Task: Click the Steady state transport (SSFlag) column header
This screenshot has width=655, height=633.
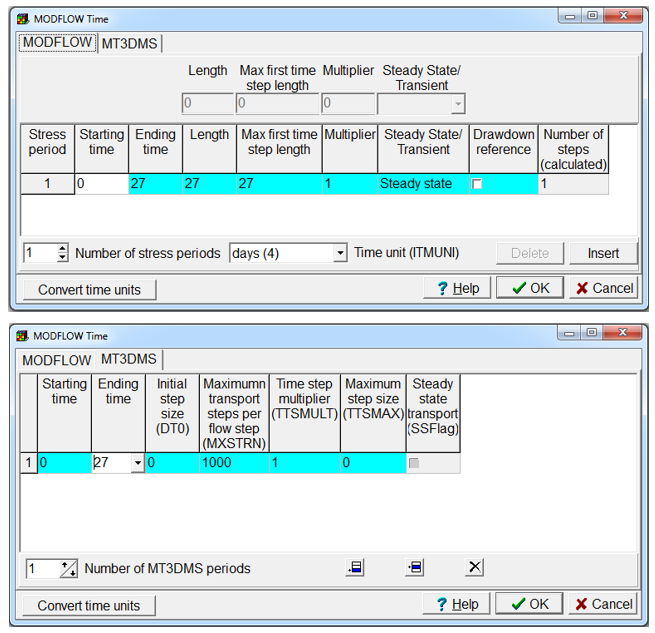Action: (433, 413)
